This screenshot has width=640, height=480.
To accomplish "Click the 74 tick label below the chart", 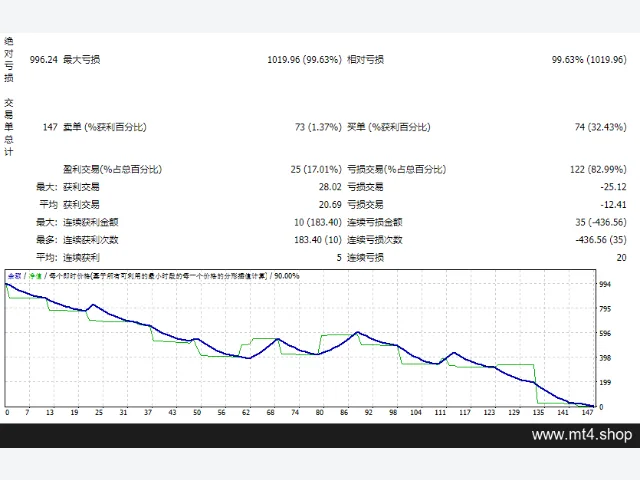I will tap(295, 412).
